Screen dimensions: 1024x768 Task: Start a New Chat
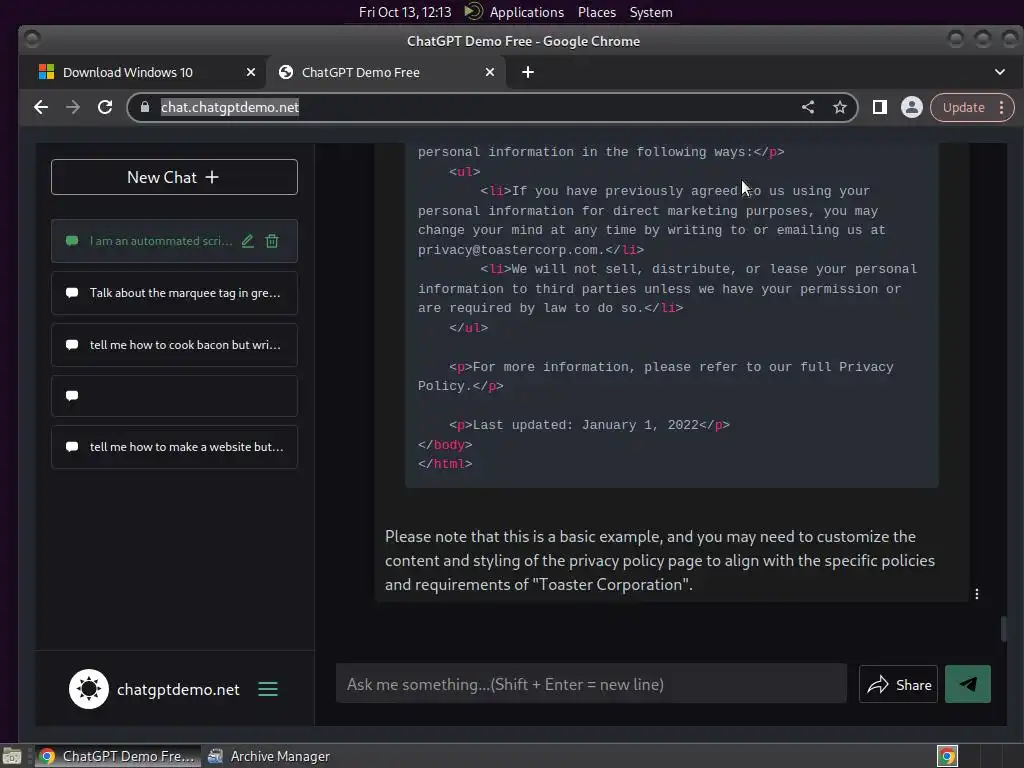(x=174, y=177)
